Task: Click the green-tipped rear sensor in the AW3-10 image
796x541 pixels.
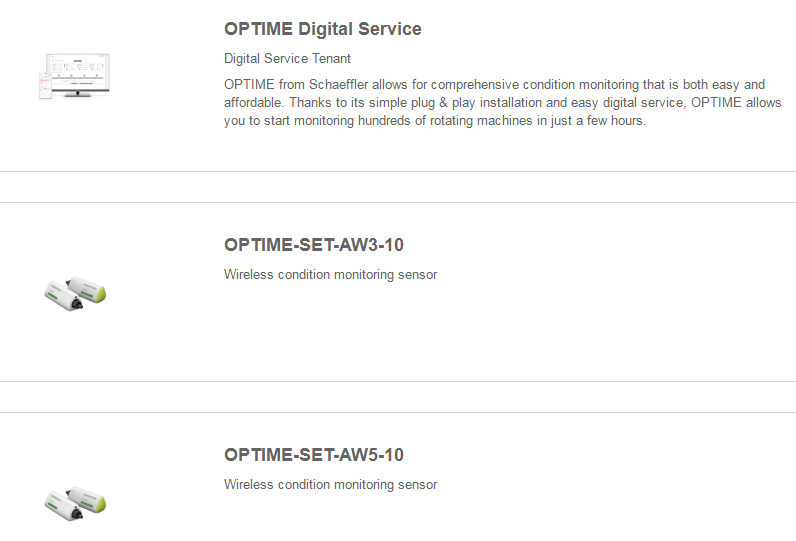Action: pyautogui.click(x=87, y=288)
